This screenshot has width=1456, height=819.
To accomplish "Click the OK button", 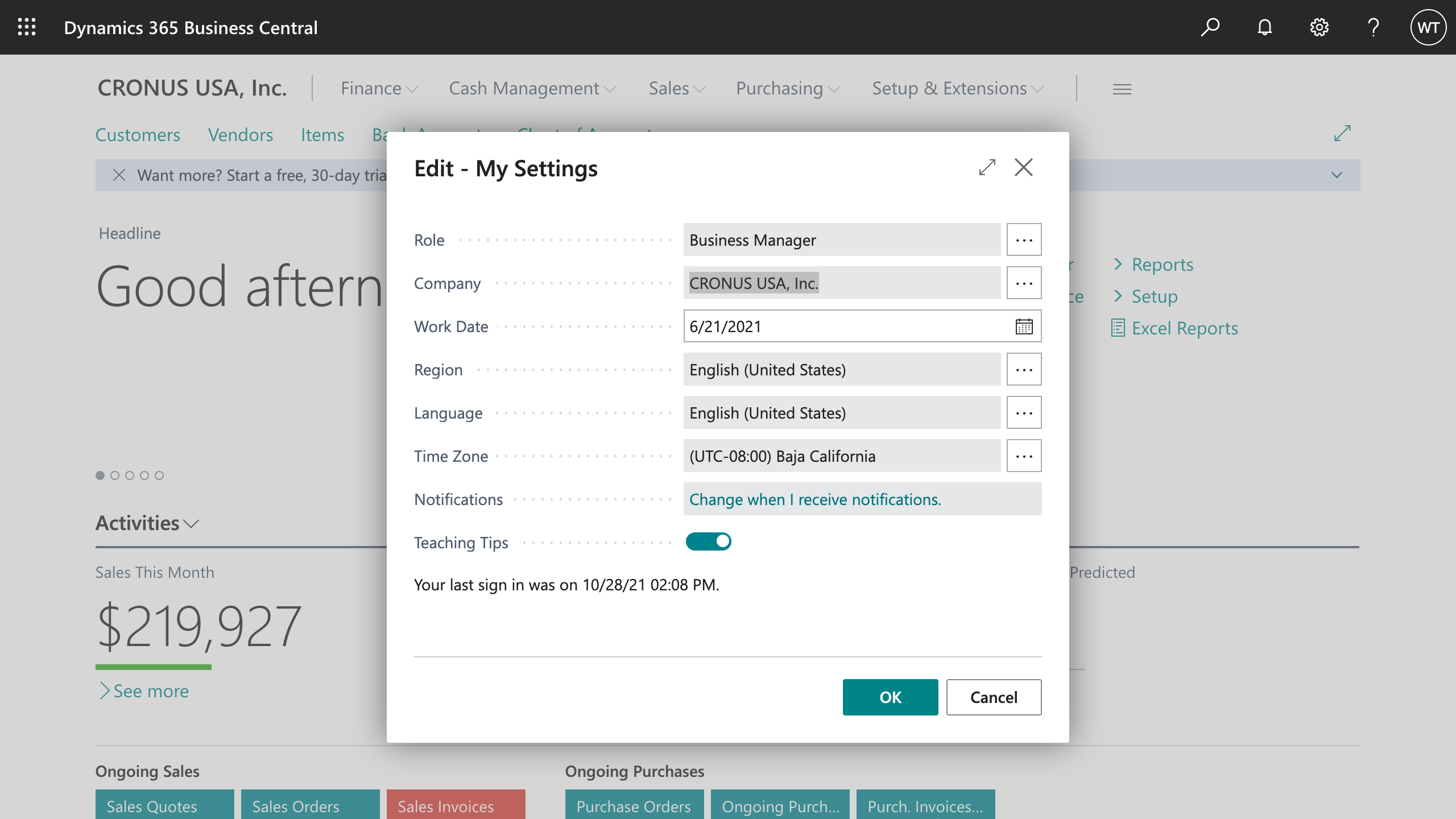I will [890, 697].
